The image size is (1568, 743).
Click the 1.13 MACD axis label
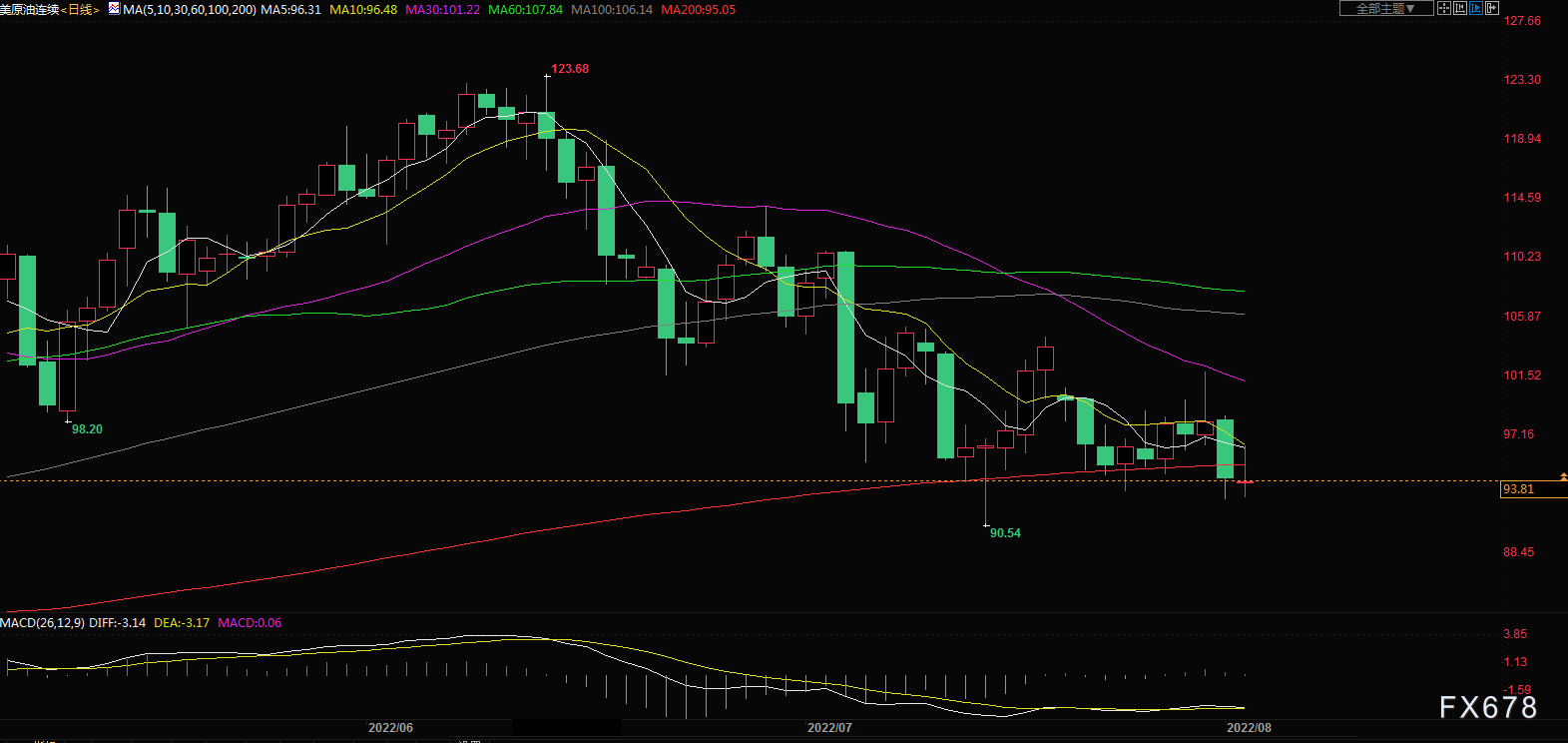click(x=1515, y=662)
